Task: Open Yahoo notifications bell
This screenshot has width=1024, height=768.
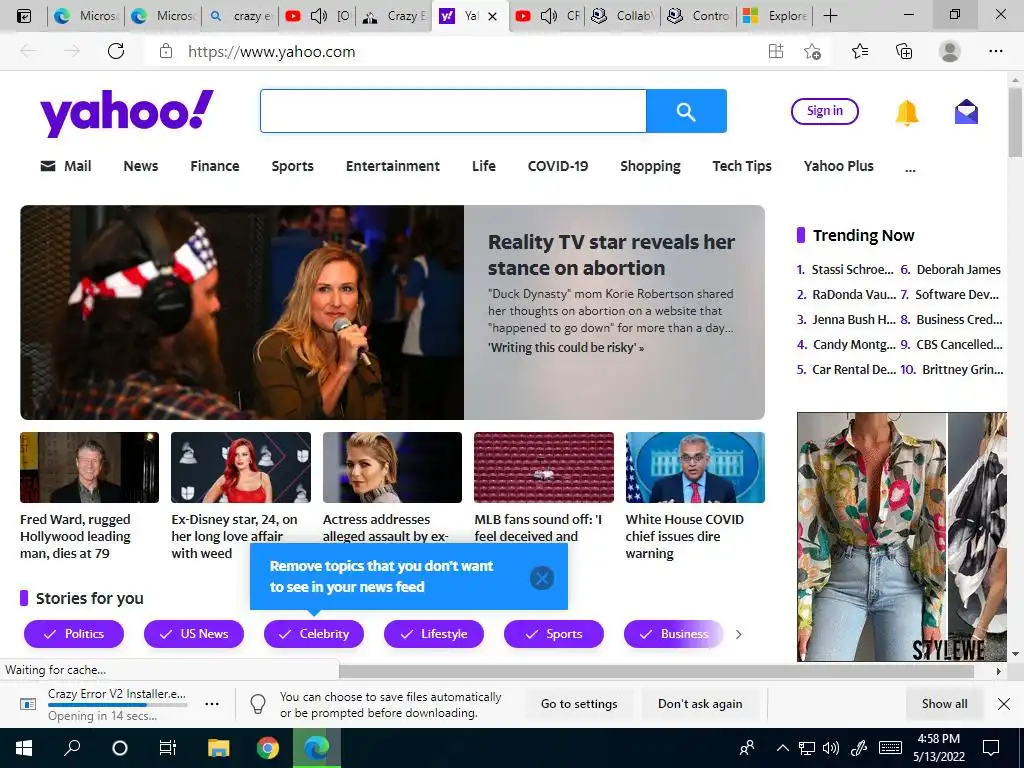Action: pos(906,112)
